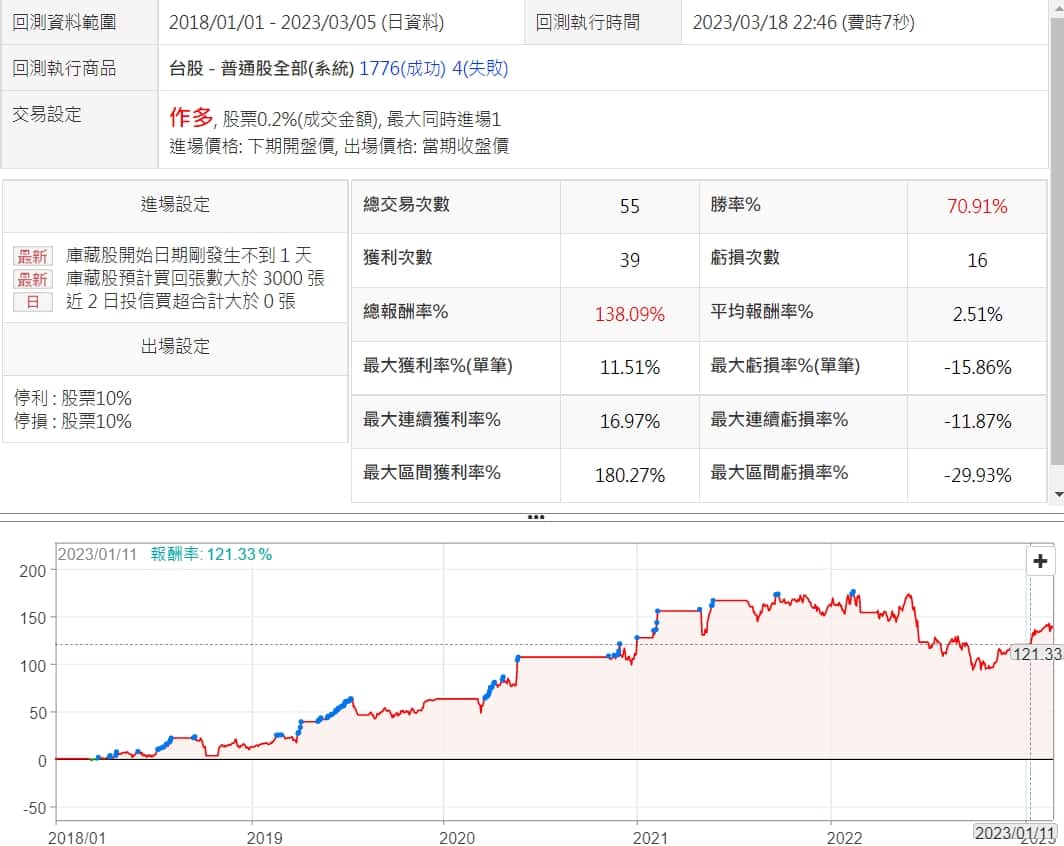Collapse the 出場設定 section header
Viewport: 1064px width, 846px height.
pyautogui.click(x=175, y=347)
